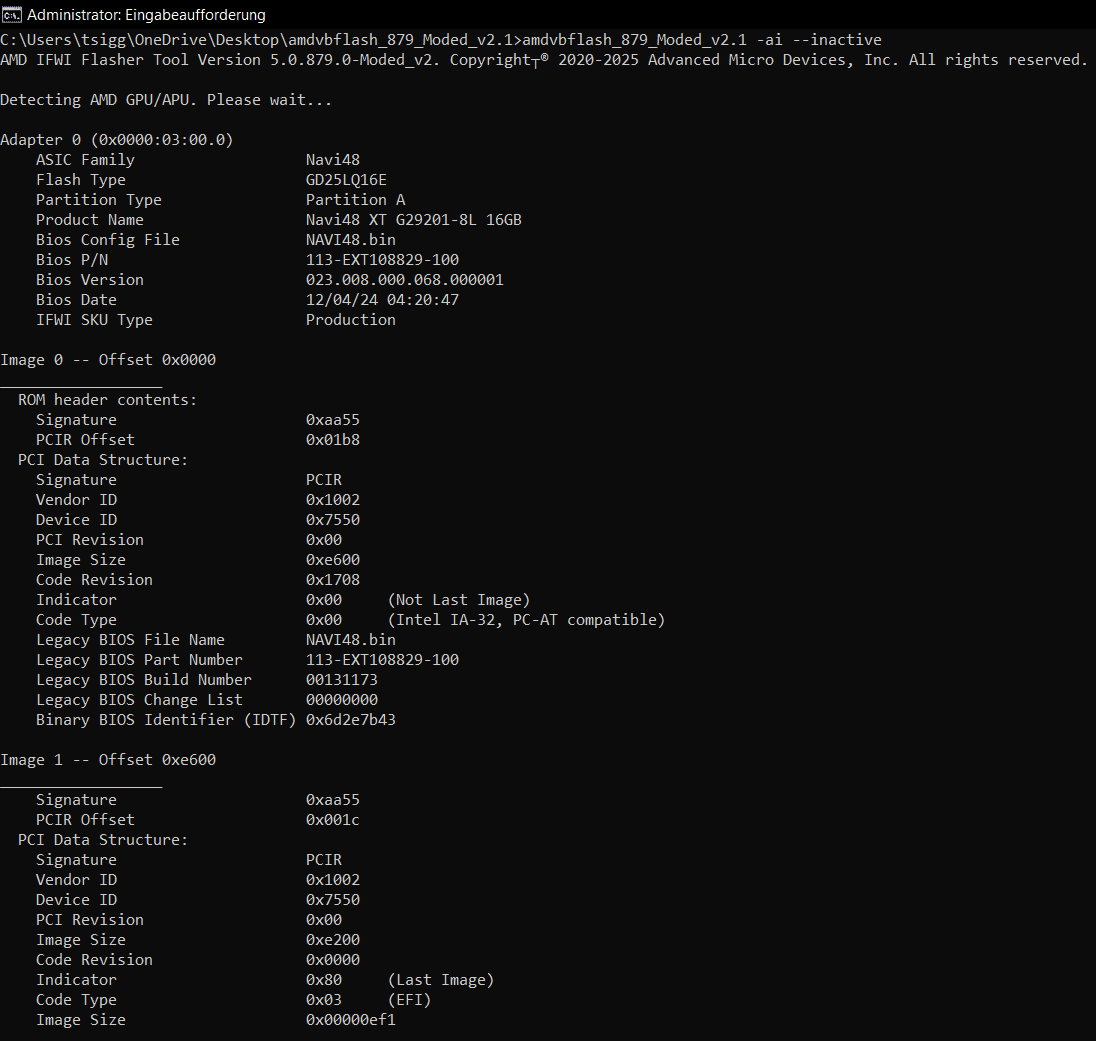Image resolution: width=1096 pixels, height=1041 pixels.
Task: Click the Flash Type value GD25LQ16E
Action: click(x=347, y=179)
